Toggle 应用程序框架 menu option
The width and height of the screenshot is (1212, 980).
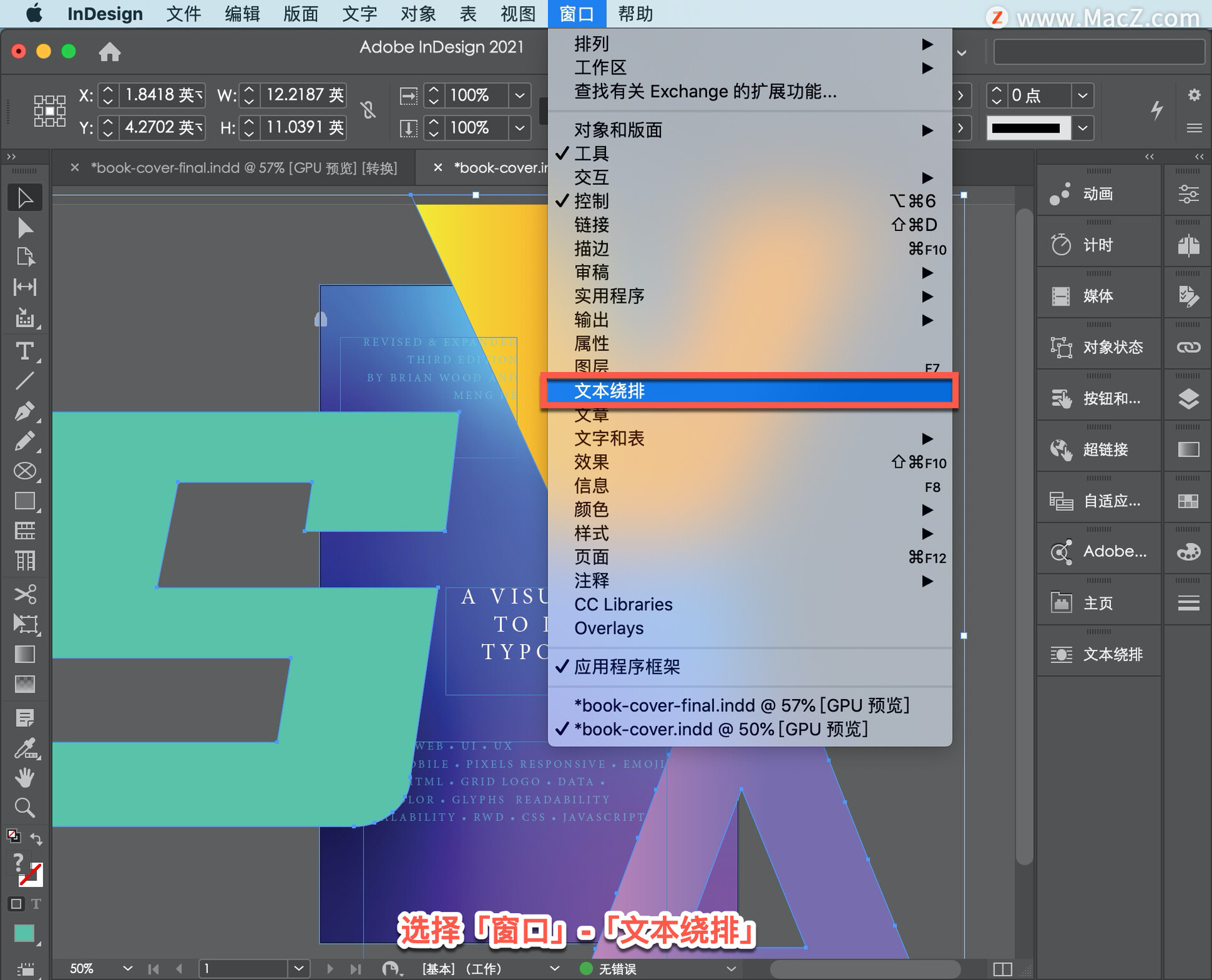(626, 667)
